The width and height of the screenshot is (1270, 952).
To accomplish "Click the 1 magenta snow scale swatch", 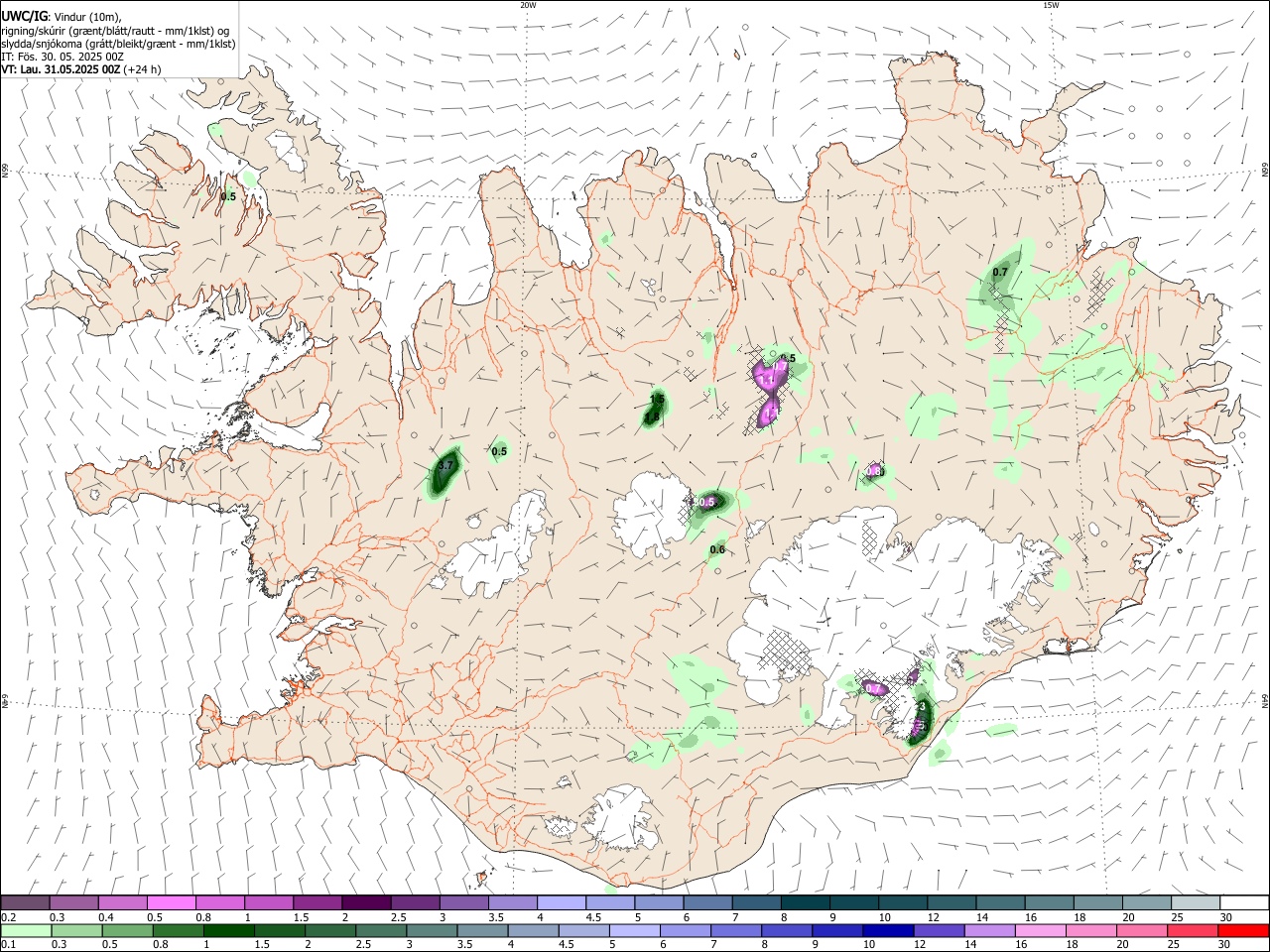I will 269,902.
